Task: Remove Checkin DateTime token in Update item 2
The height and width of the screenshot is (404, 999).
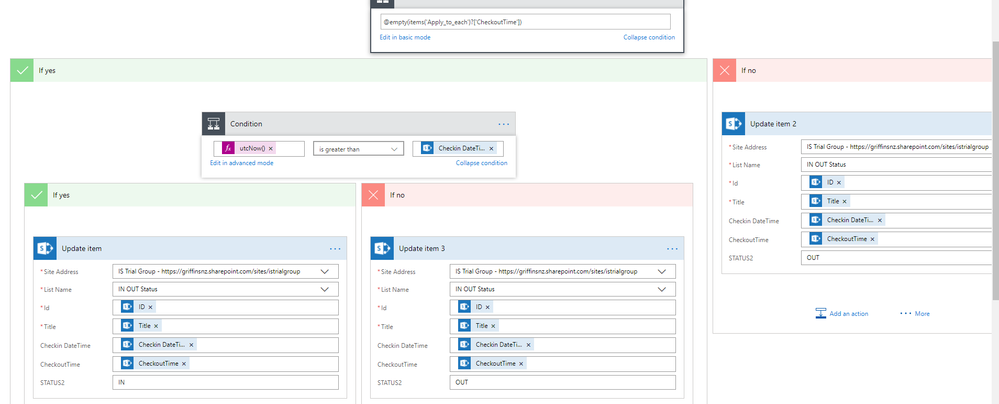Action: 880,220
